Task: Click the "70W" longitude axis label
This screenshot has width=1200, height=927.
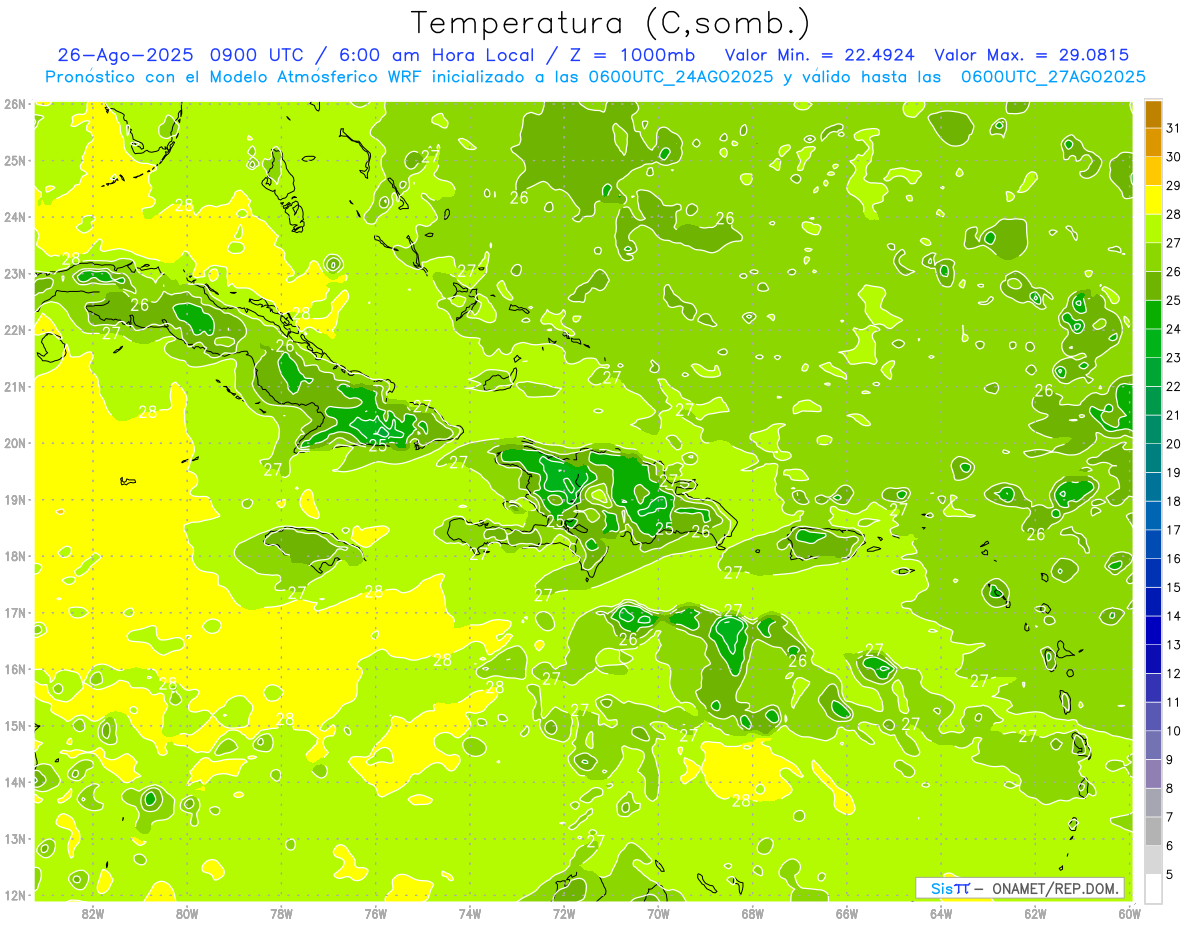Action: (658, 913)
